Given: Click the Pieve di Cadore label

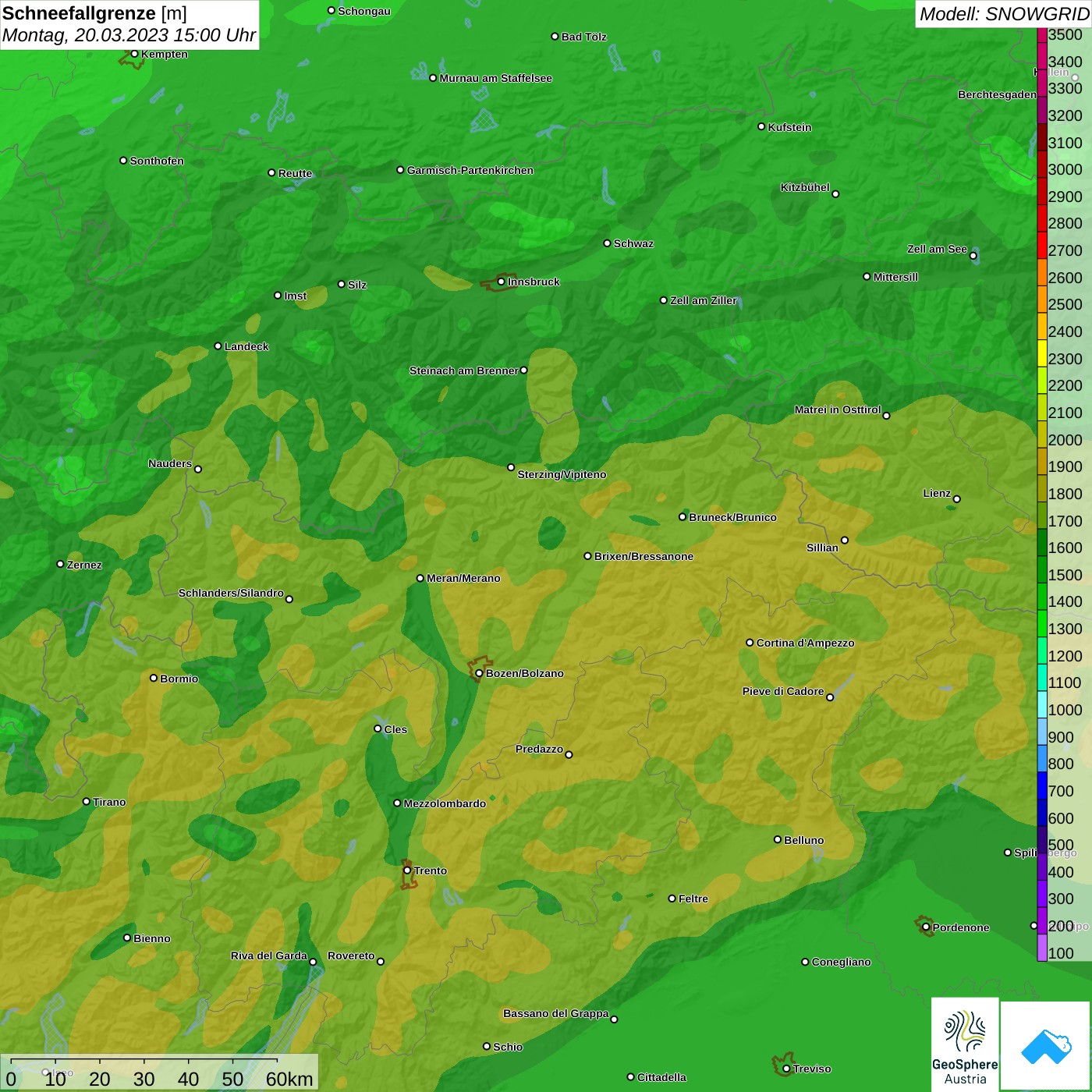Looking at the screenshot, I should click(783, 691).
